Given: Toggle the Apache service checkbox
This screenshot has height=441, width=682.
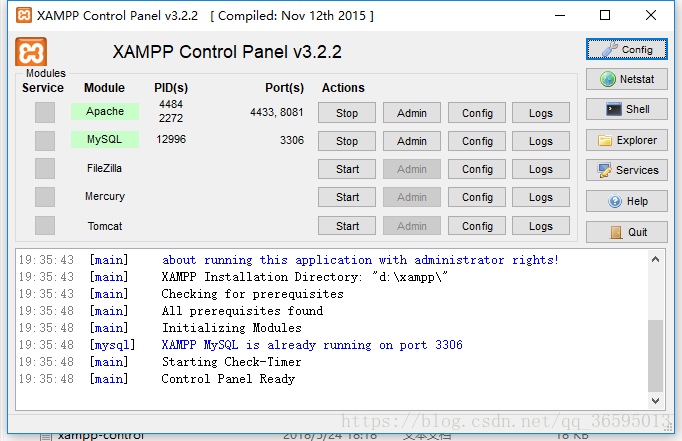Looking at the screenshot, I should (x=45, y=113).
